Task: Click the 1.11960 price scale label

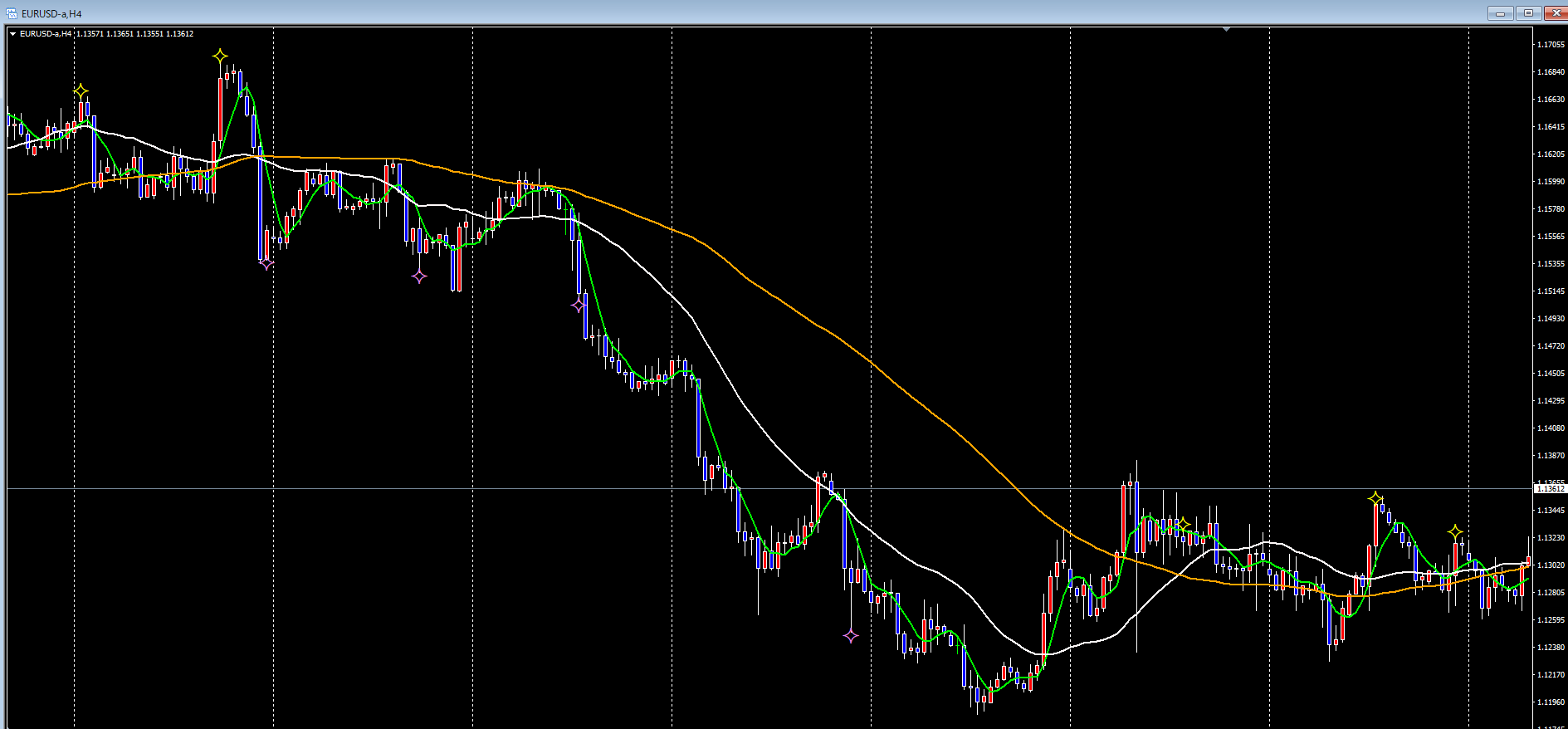Action: click(1551, 702)
